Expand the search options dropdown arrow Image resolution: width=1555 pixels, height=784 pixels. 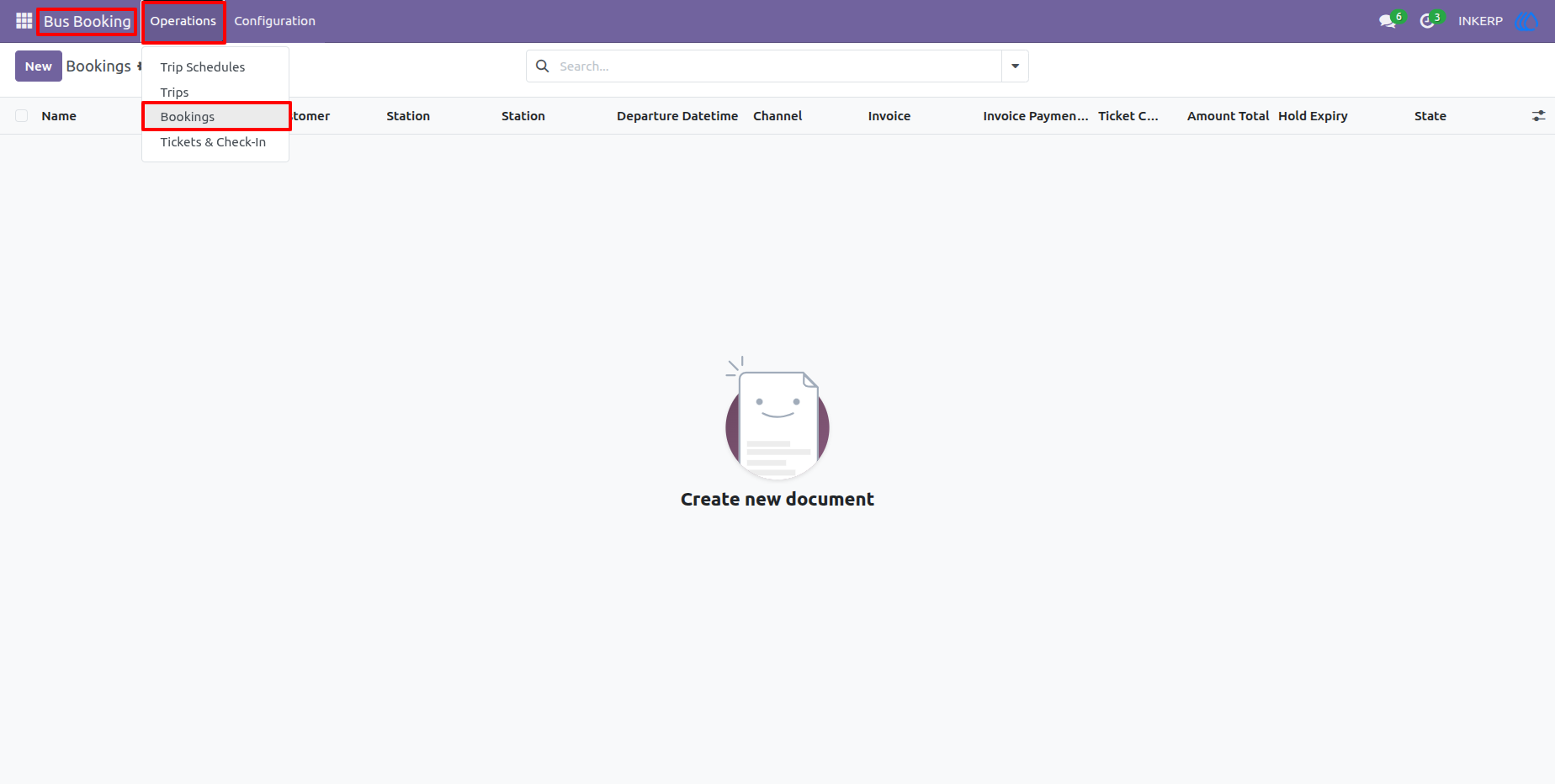[1015, 66]
